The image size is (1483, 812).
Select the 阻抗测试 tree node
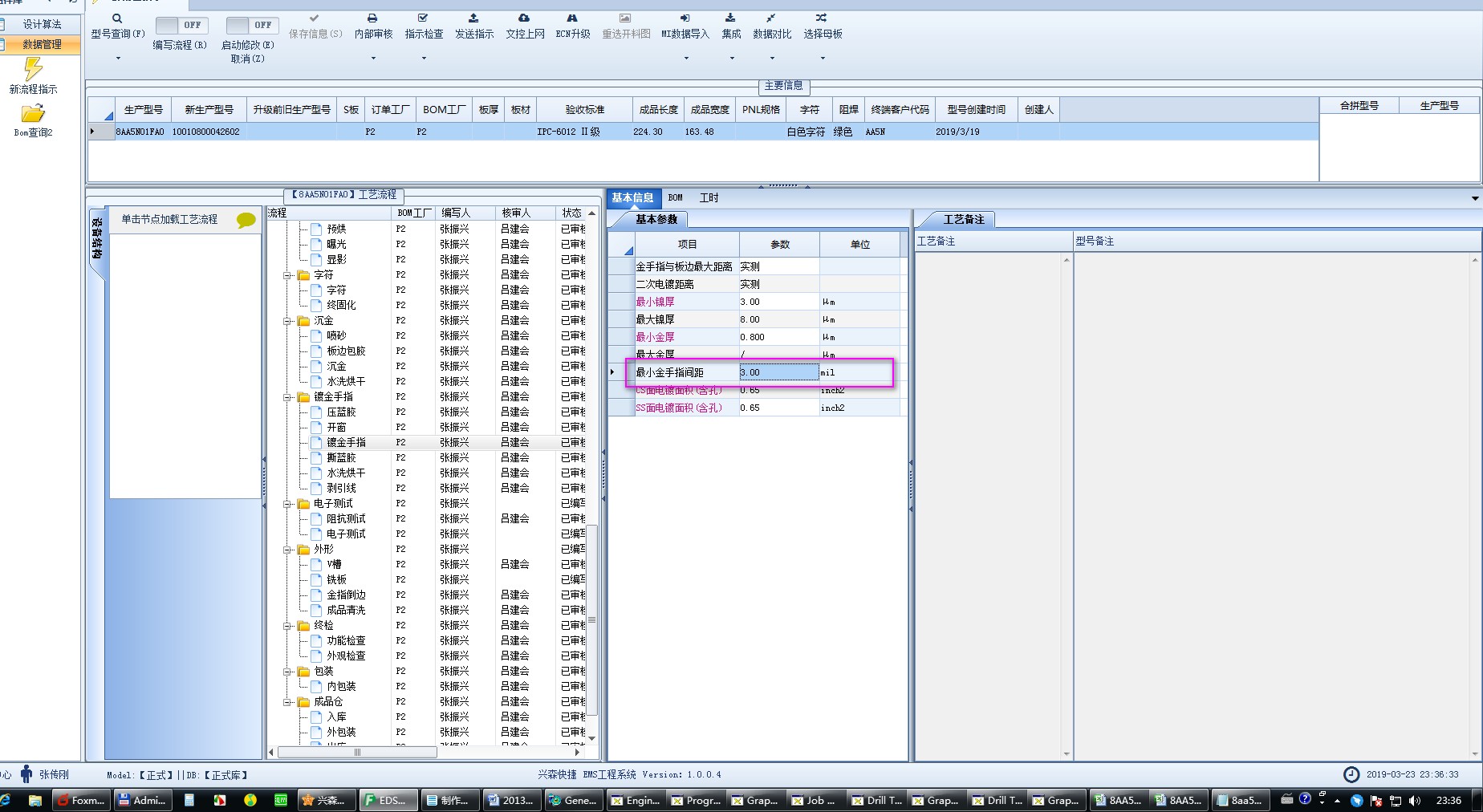point(346,518)
